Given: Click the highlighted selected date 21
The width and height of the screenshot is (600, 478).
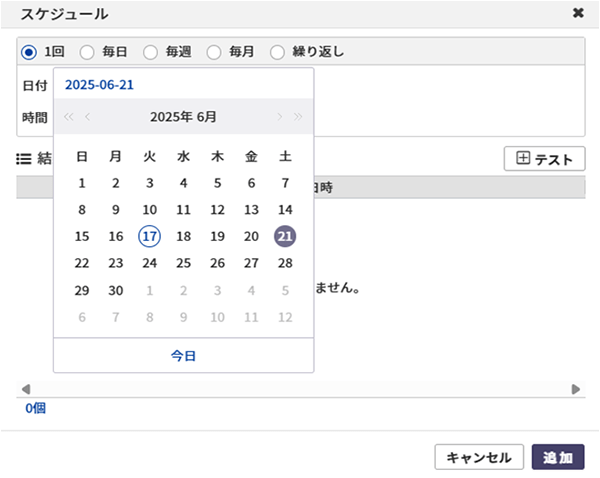Looking at the screenshot, I should 285,236.
